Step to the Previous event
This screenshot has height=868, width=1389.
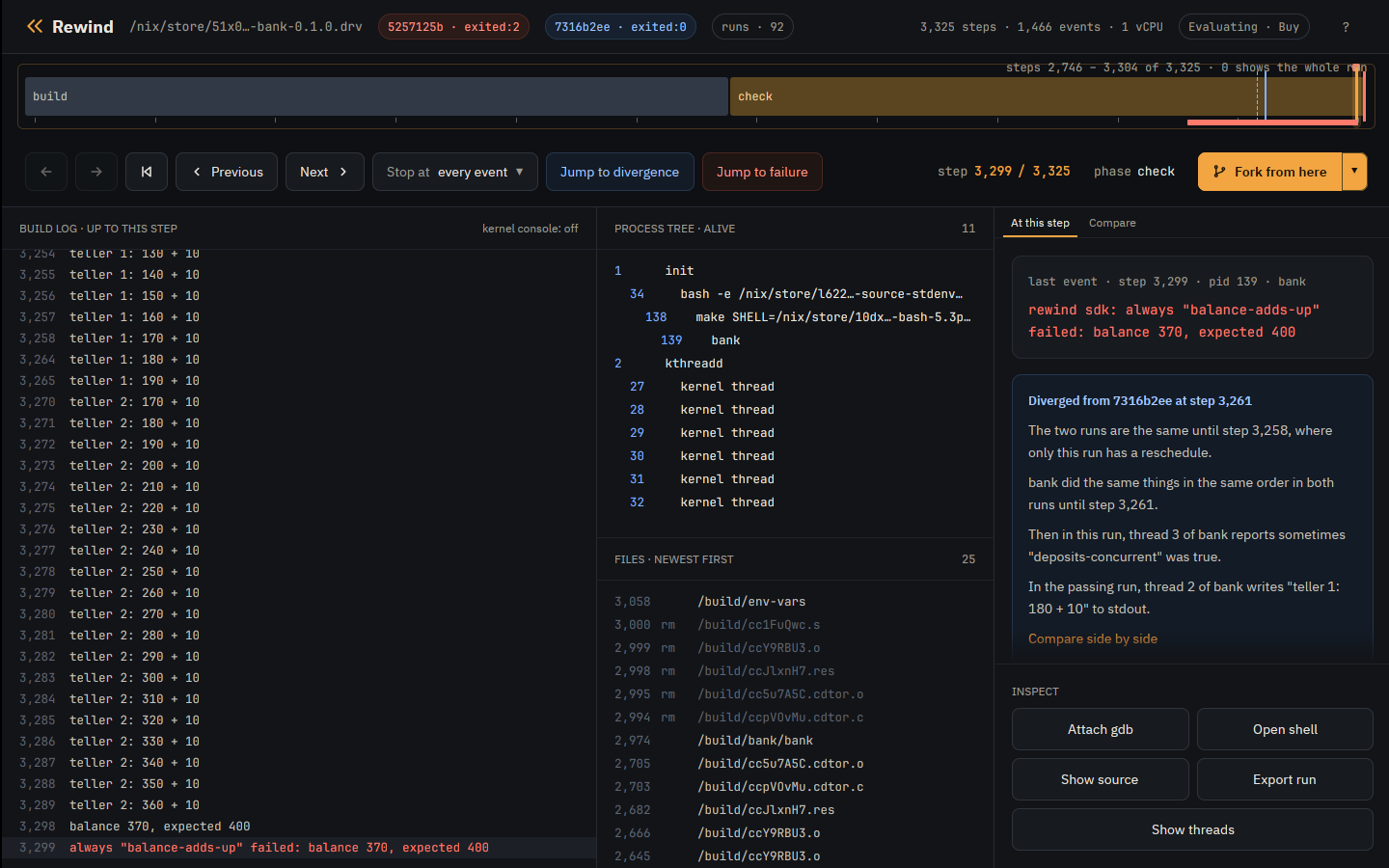coord(227,172)
